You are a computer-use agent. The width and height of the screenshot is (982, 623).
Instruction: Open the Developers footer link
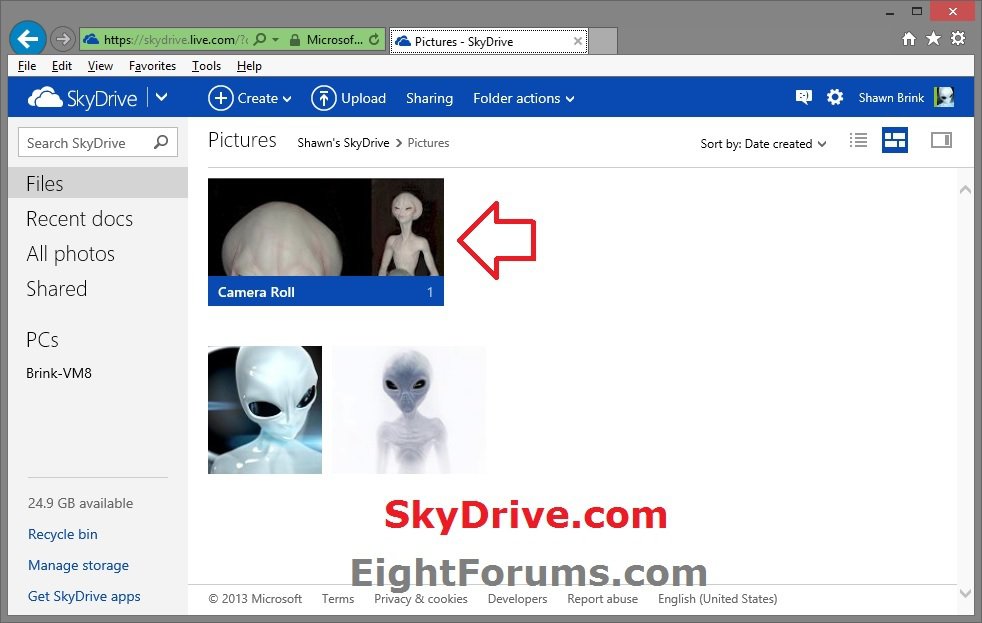pos(517,599)
